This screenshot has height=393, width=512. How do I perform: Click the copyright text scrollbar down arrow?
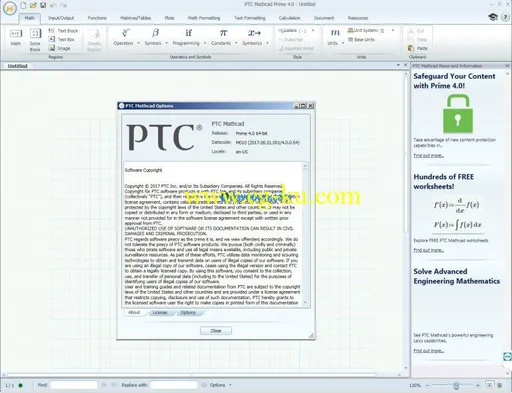tap(305, 303)
